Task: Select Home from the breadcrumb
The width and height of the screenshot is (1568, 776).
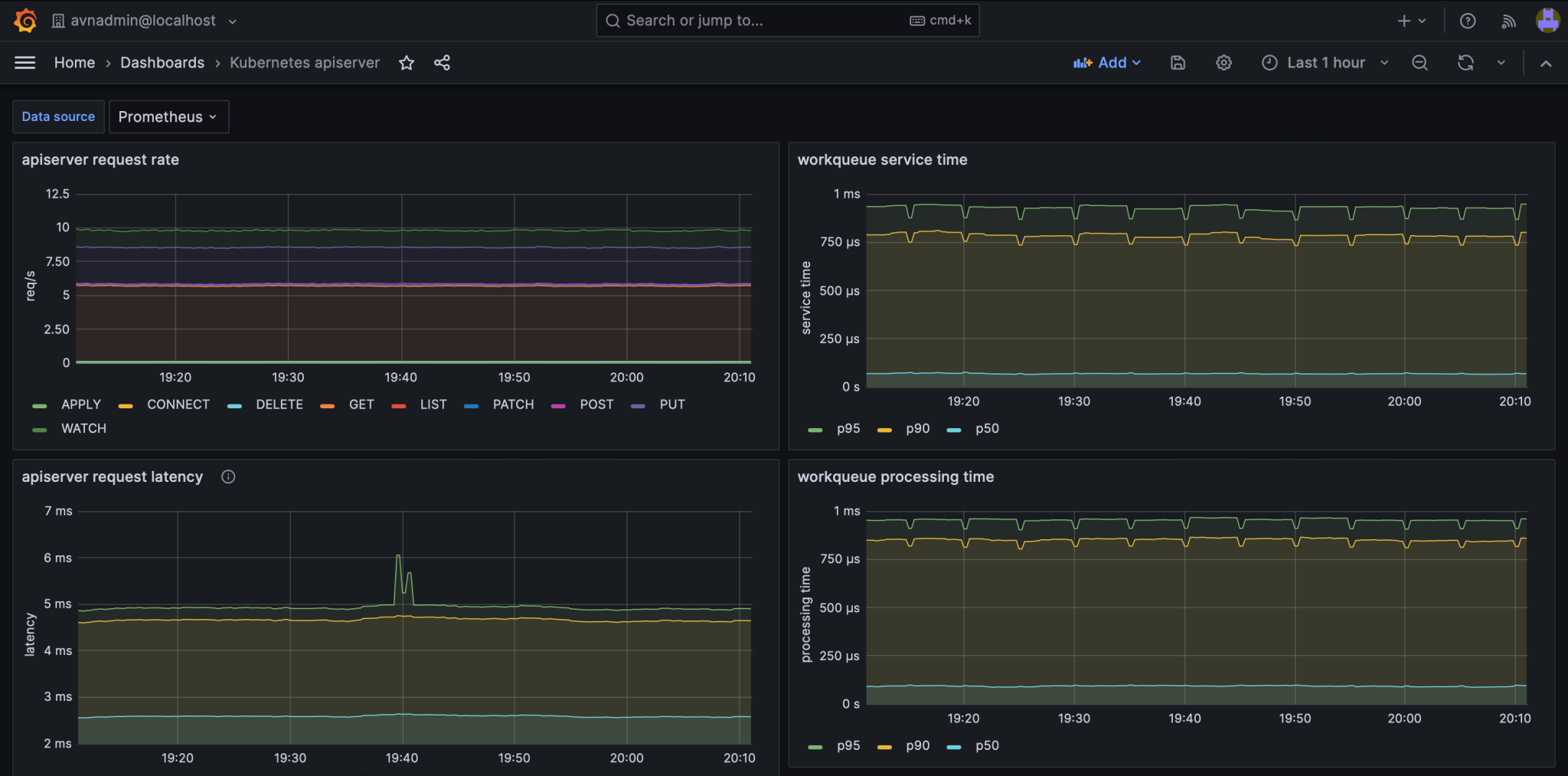Action: tap(74, 62)
